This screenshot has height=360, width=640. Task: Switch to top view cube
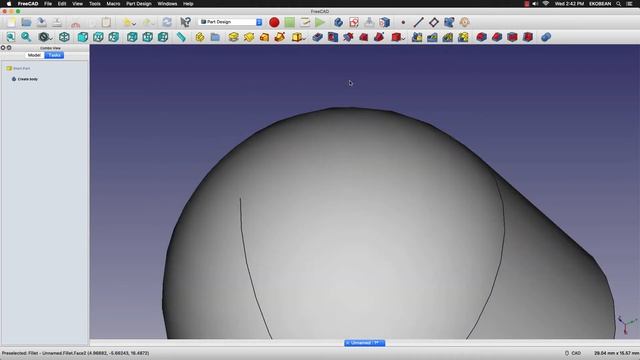98,37
